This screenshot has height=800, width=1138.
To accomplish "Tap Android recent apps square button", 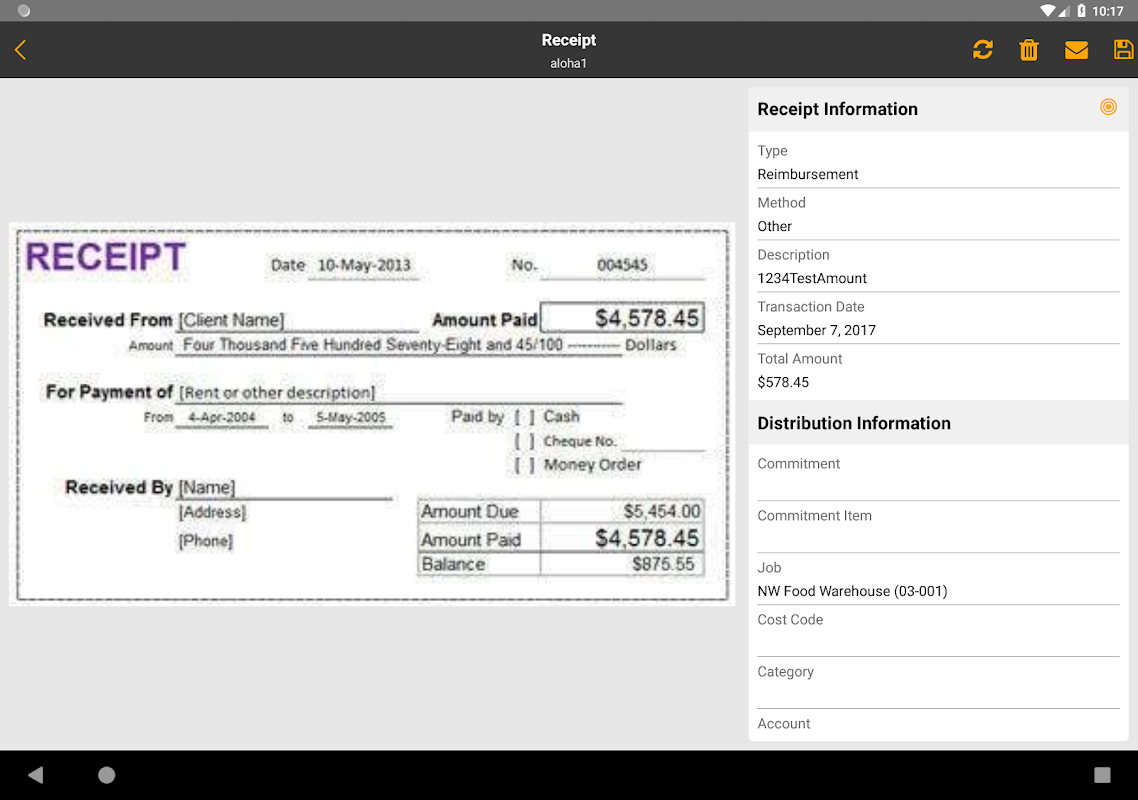I will coord(1102,775).
